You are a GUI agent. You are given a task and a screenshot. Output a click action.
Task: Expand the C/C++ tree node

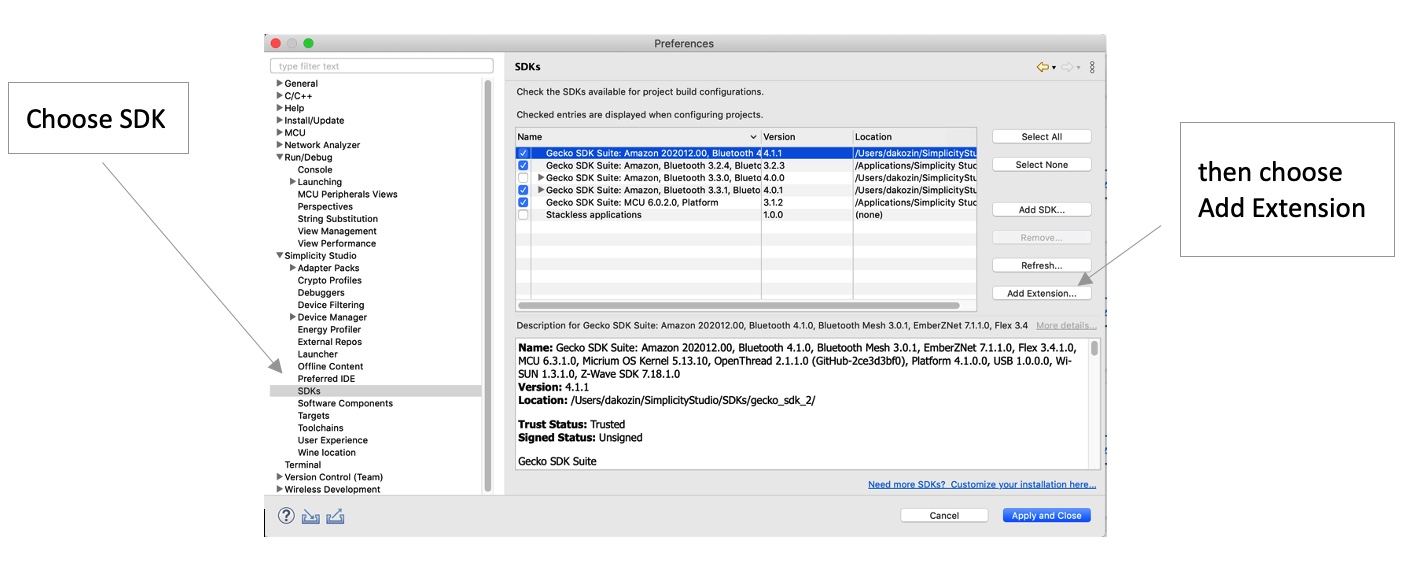point(279,96)
